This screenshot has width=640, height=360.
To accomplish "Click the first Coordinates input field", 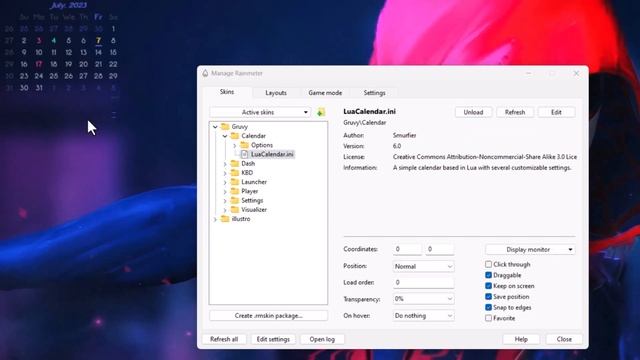I will [x=407, y=249].
